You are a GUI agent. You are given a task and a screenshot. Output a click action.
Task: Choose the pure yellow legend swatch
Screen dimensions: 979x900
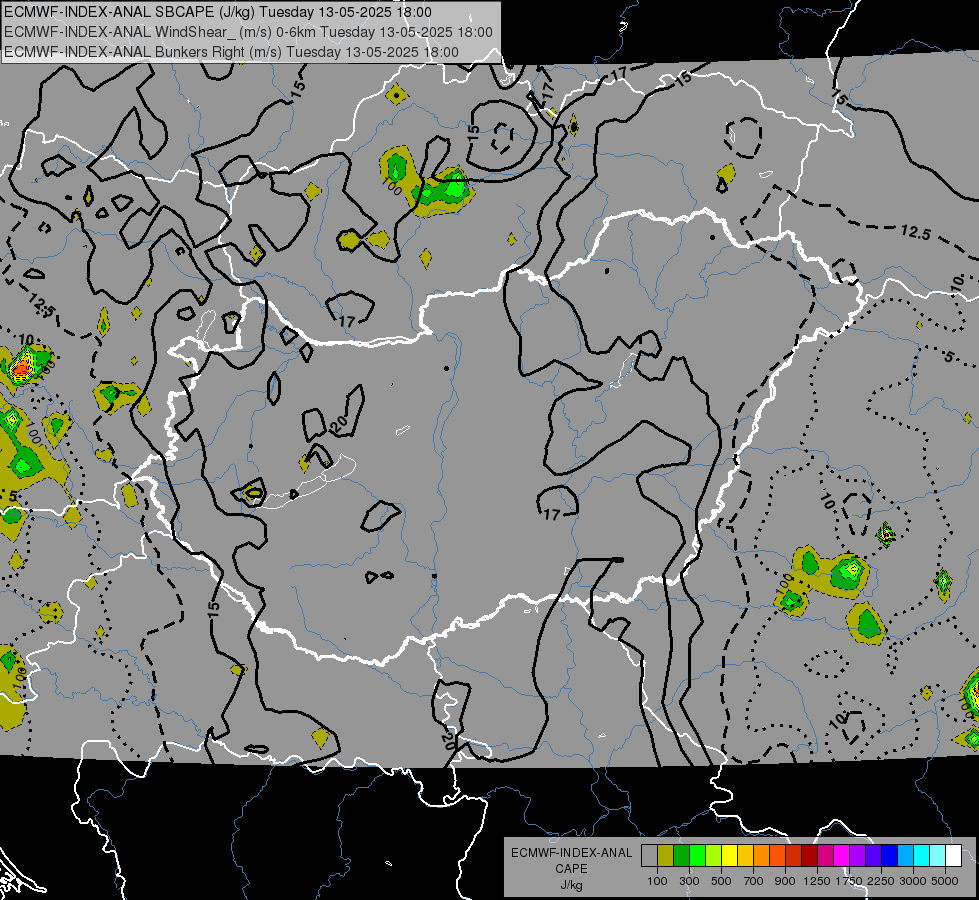pos(730,855)
